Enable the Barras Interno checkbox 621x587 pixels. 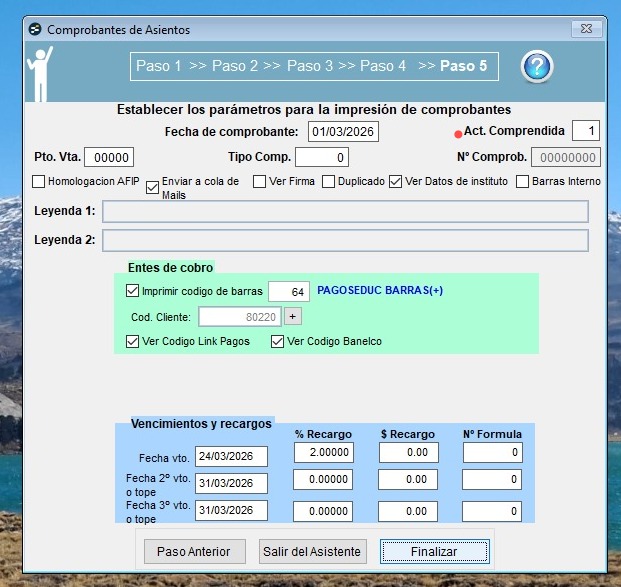click(522, 181)
